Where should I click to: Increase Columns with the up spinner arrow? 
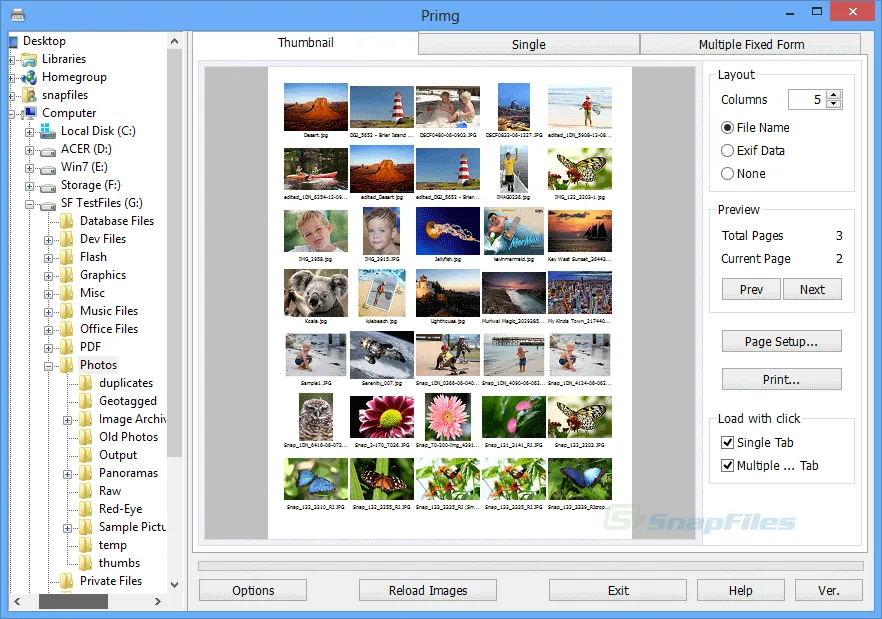[x=835, y=95]
